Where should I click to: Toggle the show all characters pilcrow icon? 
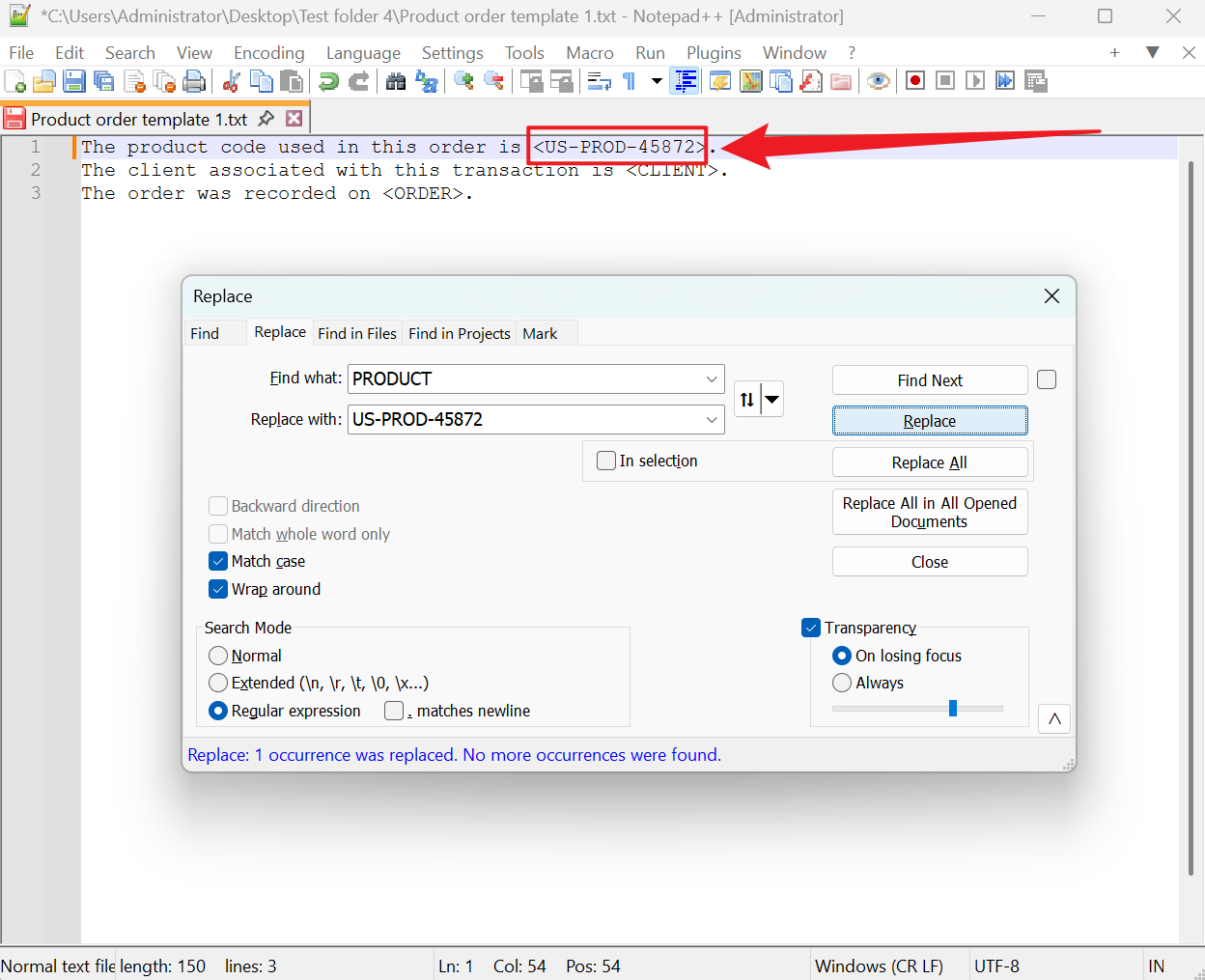pos(629,81)
